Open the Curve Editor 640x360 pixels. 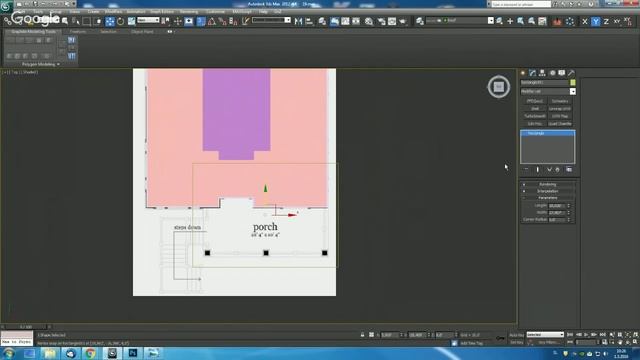(345, 21)
